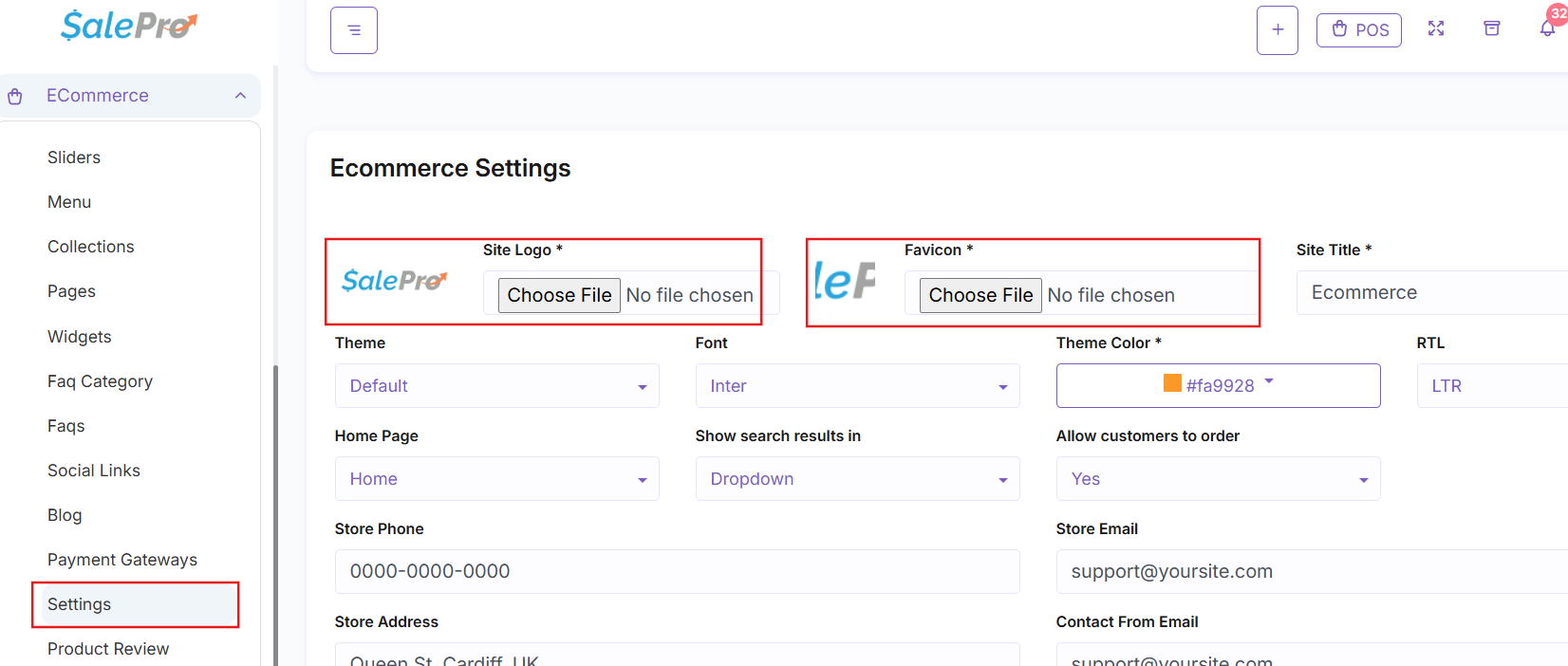Screen dimensions: 1568x666
Task: Choose a file for Favicon
Action: pos(981,295)
